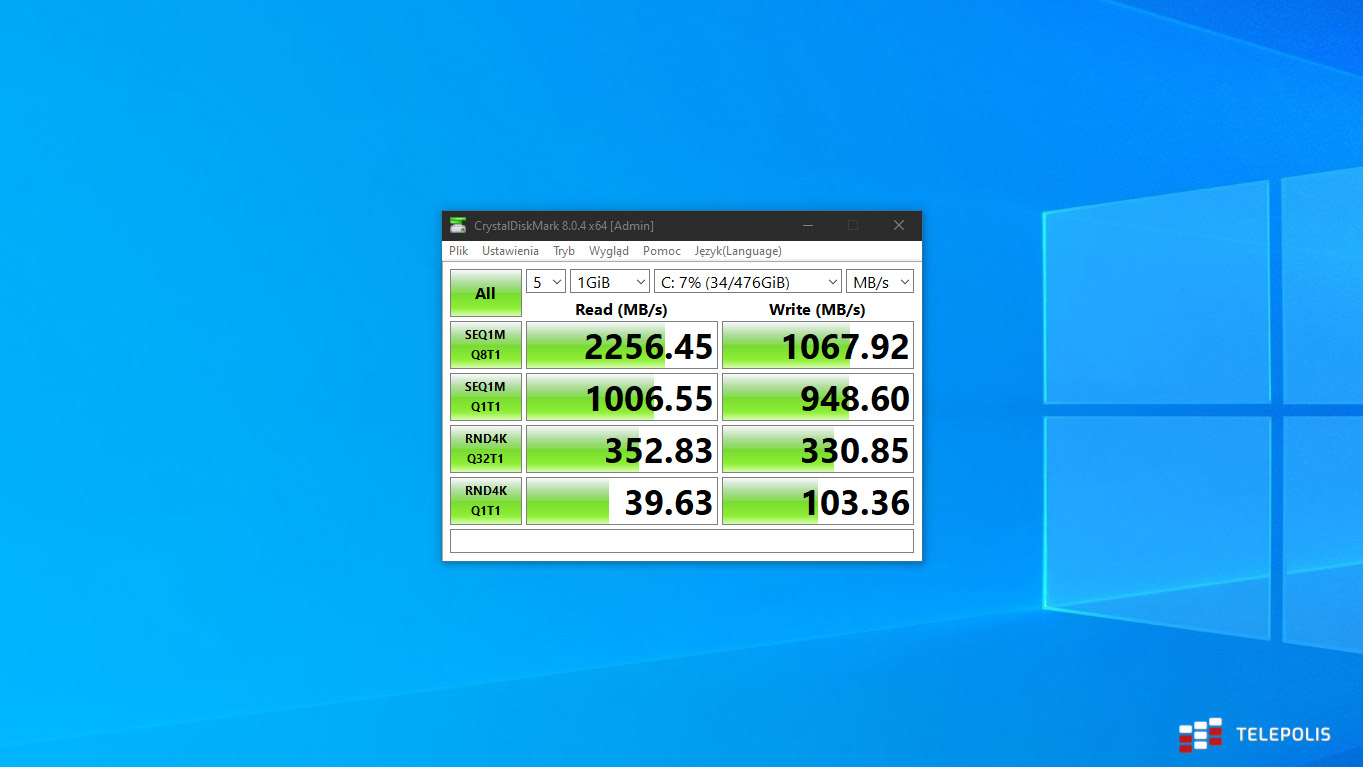Open the Język(Language) menu
This screenshot has height=767, width=1363.
[x=738, y=251]
